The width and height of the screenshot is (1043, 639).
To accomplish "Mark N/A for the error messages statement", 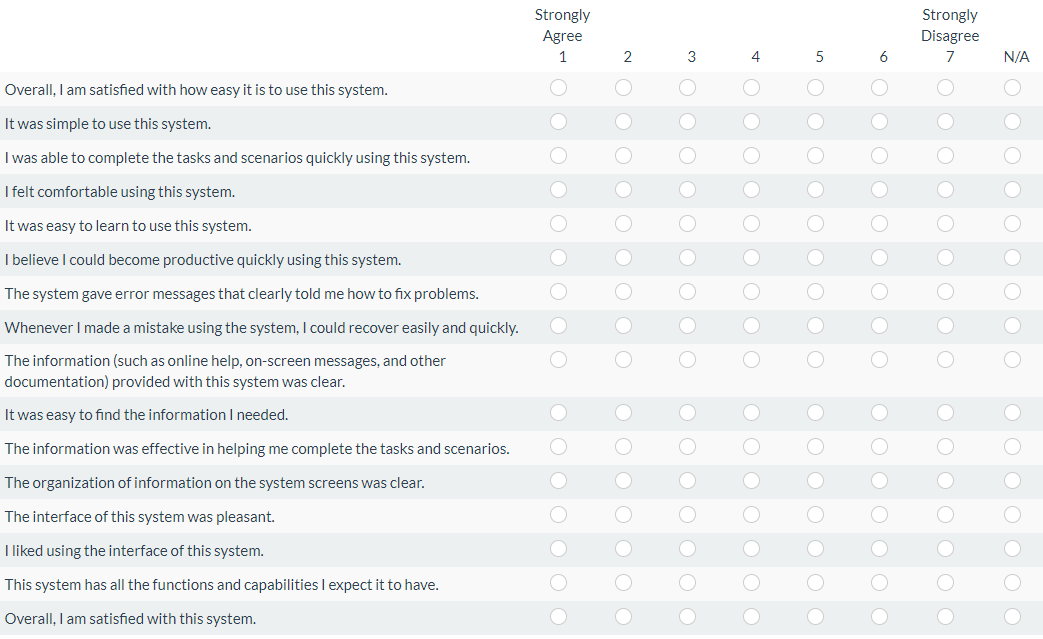I will point(1013,292).
